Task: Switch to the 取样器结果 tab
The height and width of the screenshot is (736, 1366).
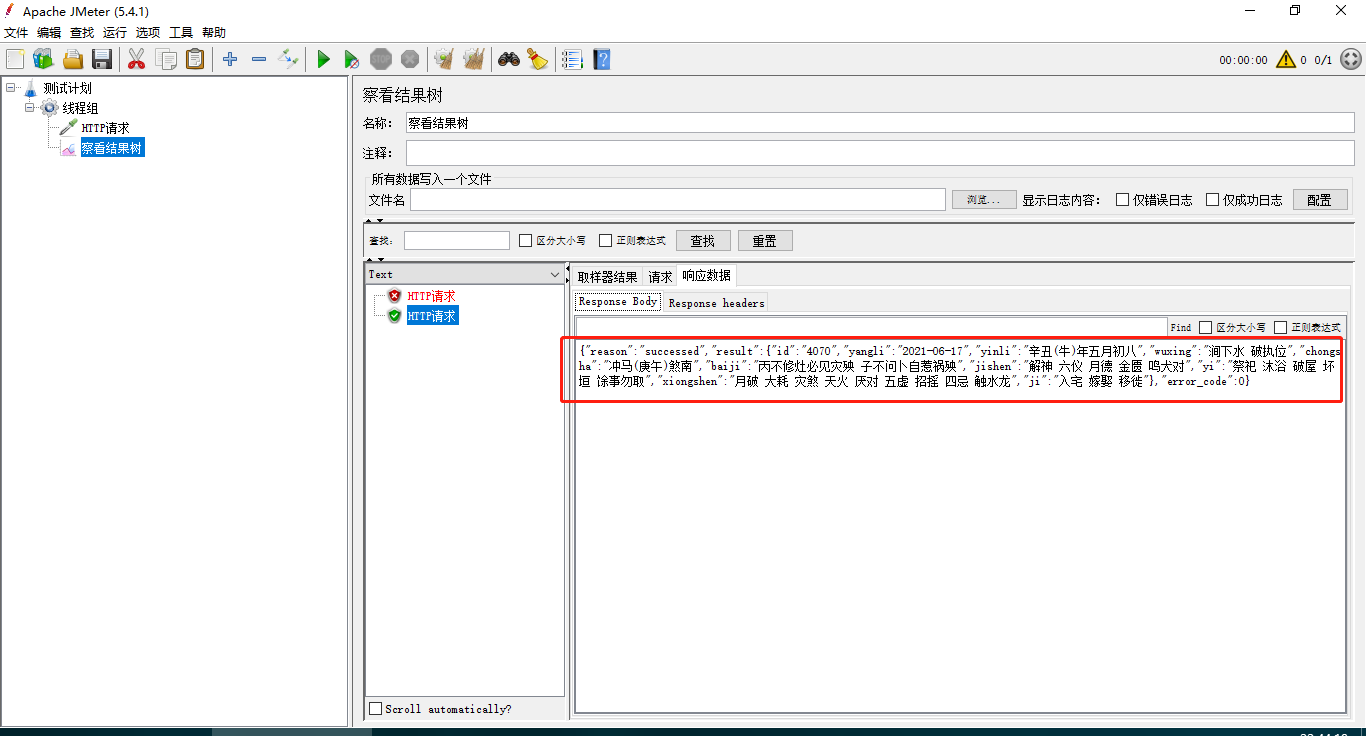Action: tap(607, 277)
